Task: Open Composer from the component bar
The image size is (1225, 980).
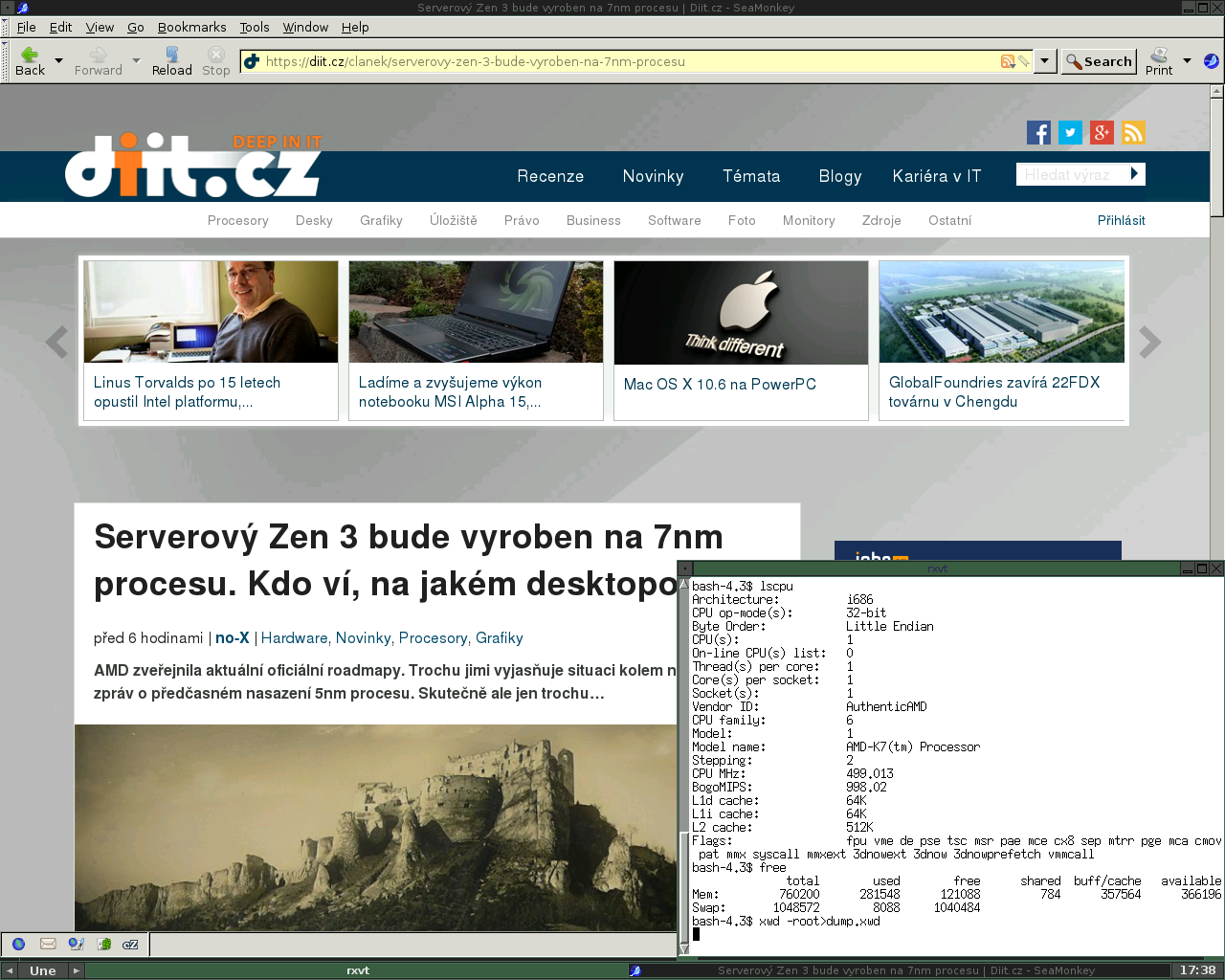Action: (x=76, y=944)
